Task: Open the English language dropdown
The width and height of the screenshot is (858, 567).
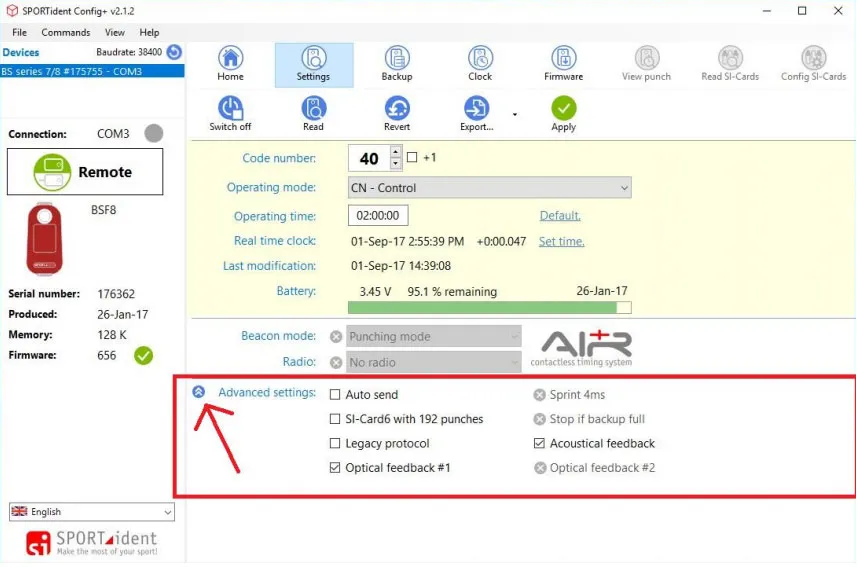Action: point(92,513)
